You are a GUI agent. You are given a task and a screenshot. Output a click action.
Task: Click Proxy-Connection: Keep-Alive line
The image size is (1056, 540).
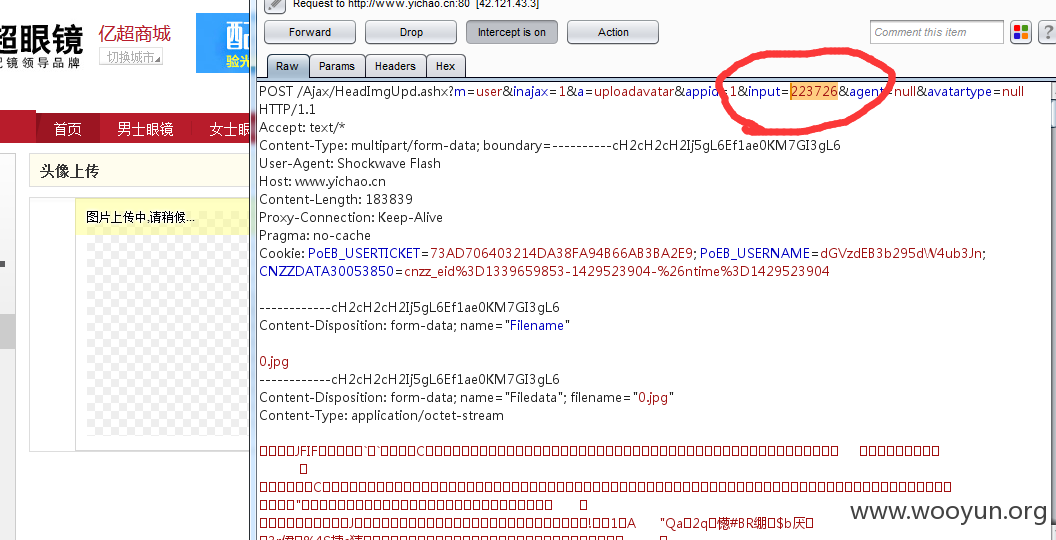tap(351, 217)
